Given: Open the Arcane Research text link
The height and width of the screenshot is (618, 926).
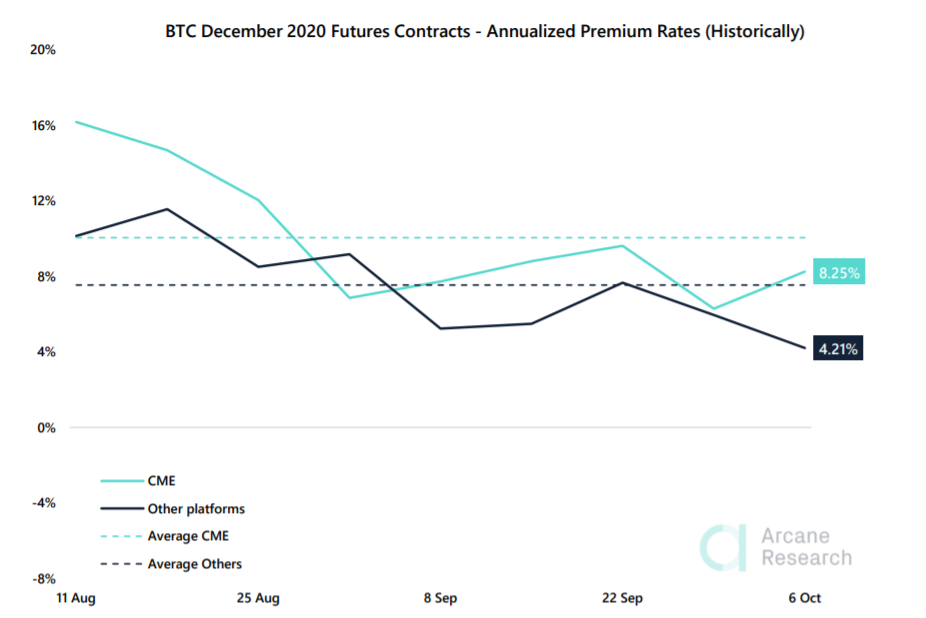Looking at the screenshot, I should click(806, 547).
